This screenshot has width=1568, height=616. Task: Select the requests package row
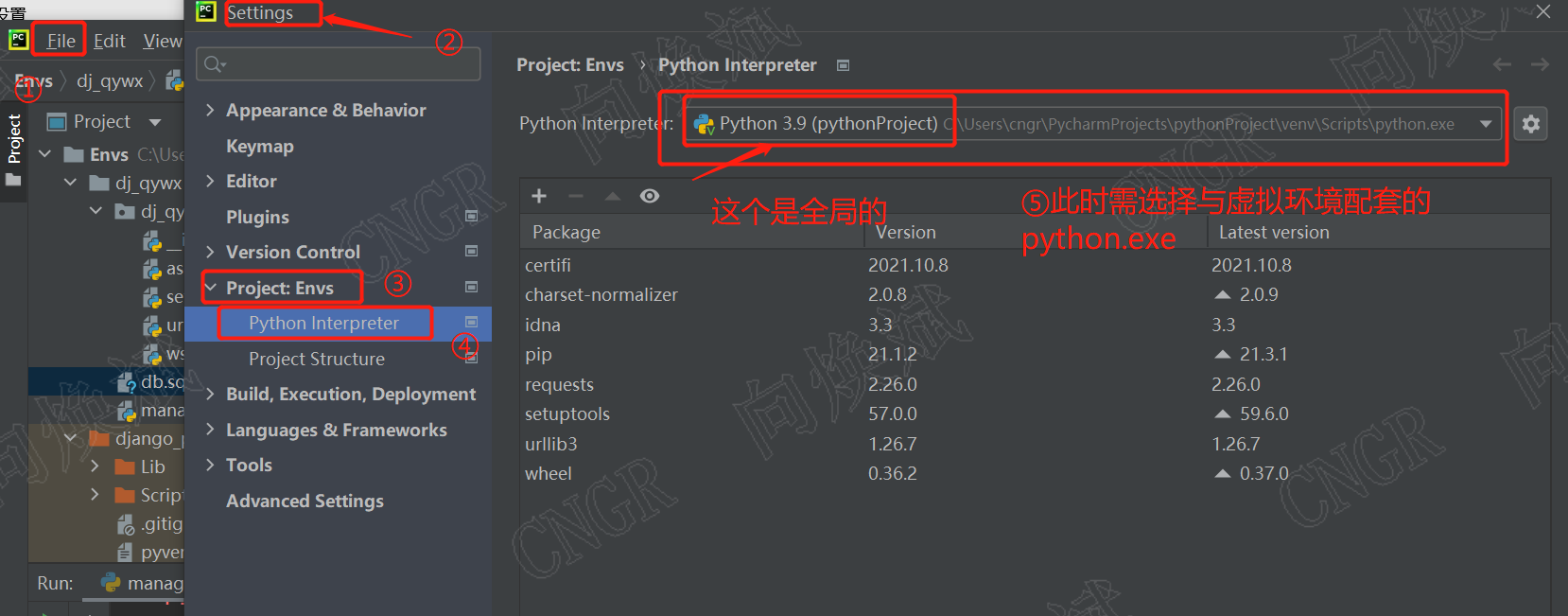pyautogui.click(x=1035, y=384)
